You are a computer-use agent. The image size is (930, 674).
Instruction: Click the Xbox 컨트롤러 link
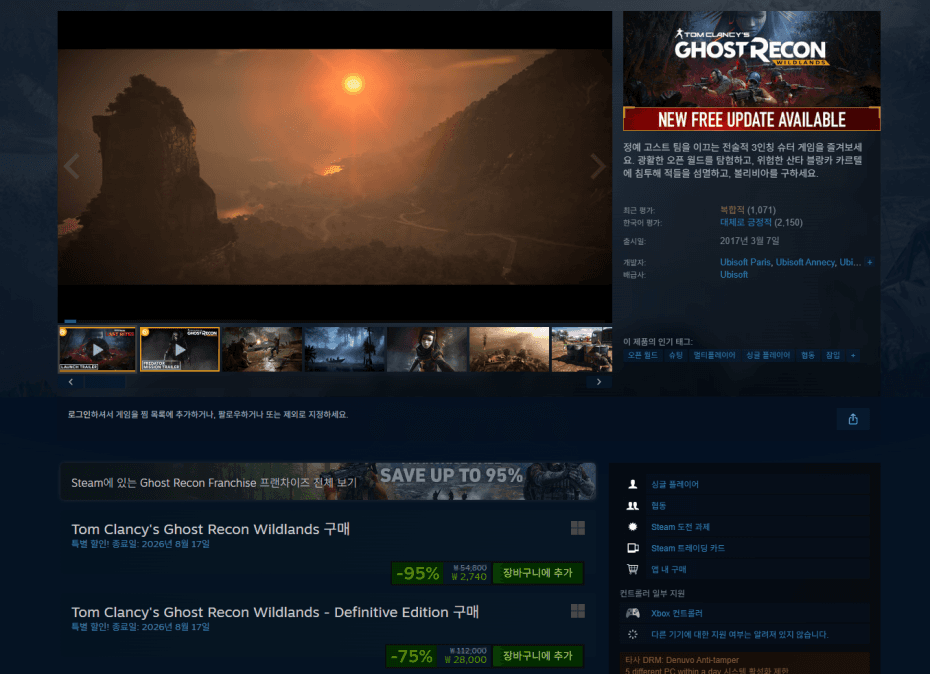(677, 613)
